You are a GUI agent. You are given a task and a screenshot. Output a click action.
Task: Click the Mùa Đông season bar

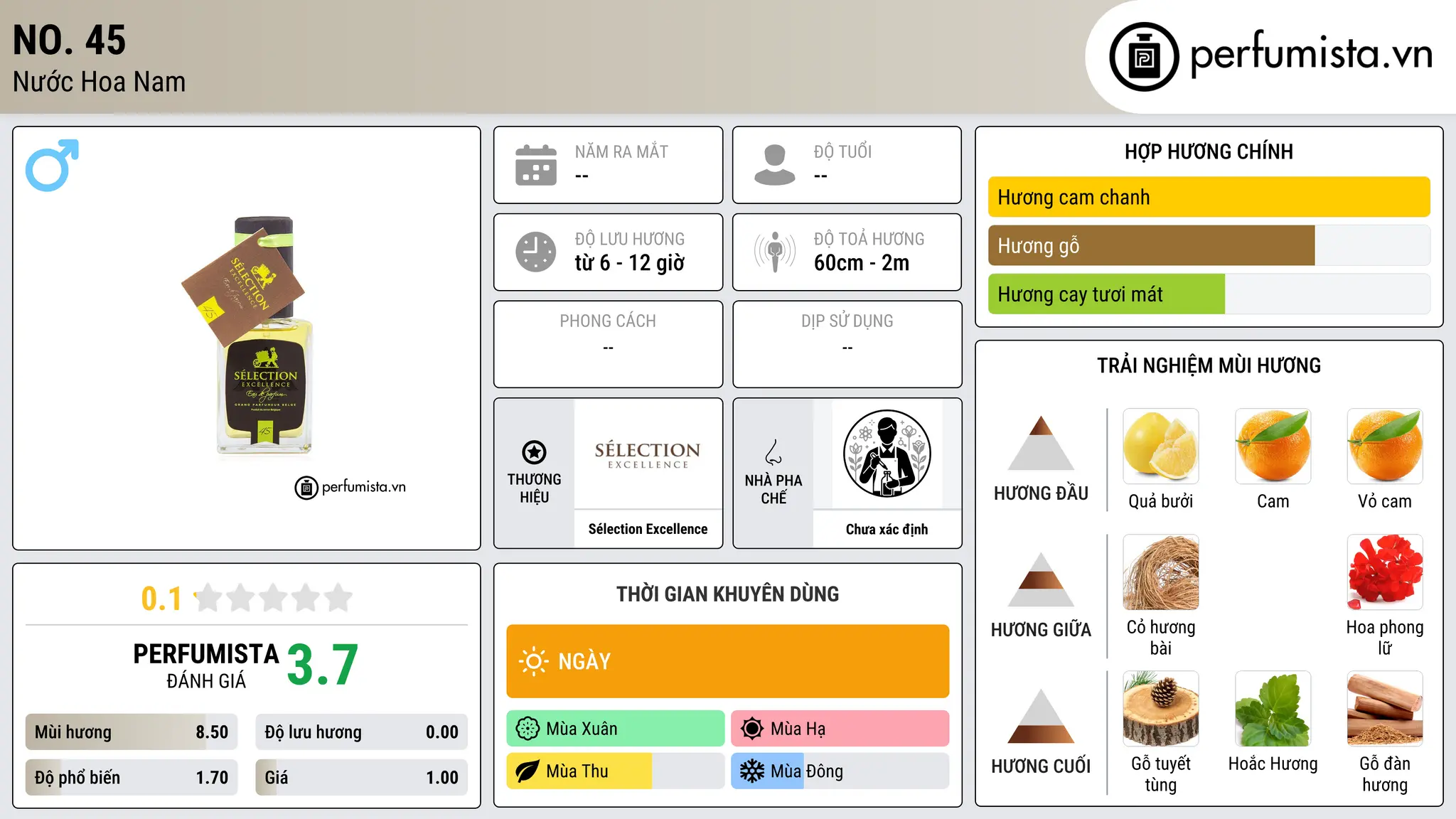(x=840, y=771)
